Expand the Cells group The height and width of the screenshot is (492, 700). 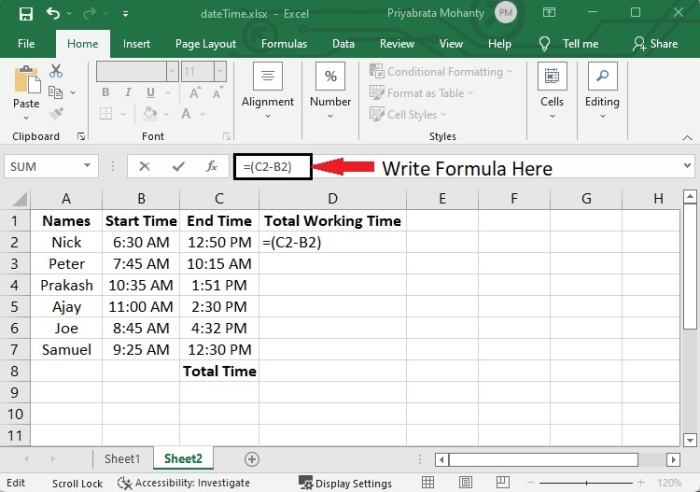552,92
